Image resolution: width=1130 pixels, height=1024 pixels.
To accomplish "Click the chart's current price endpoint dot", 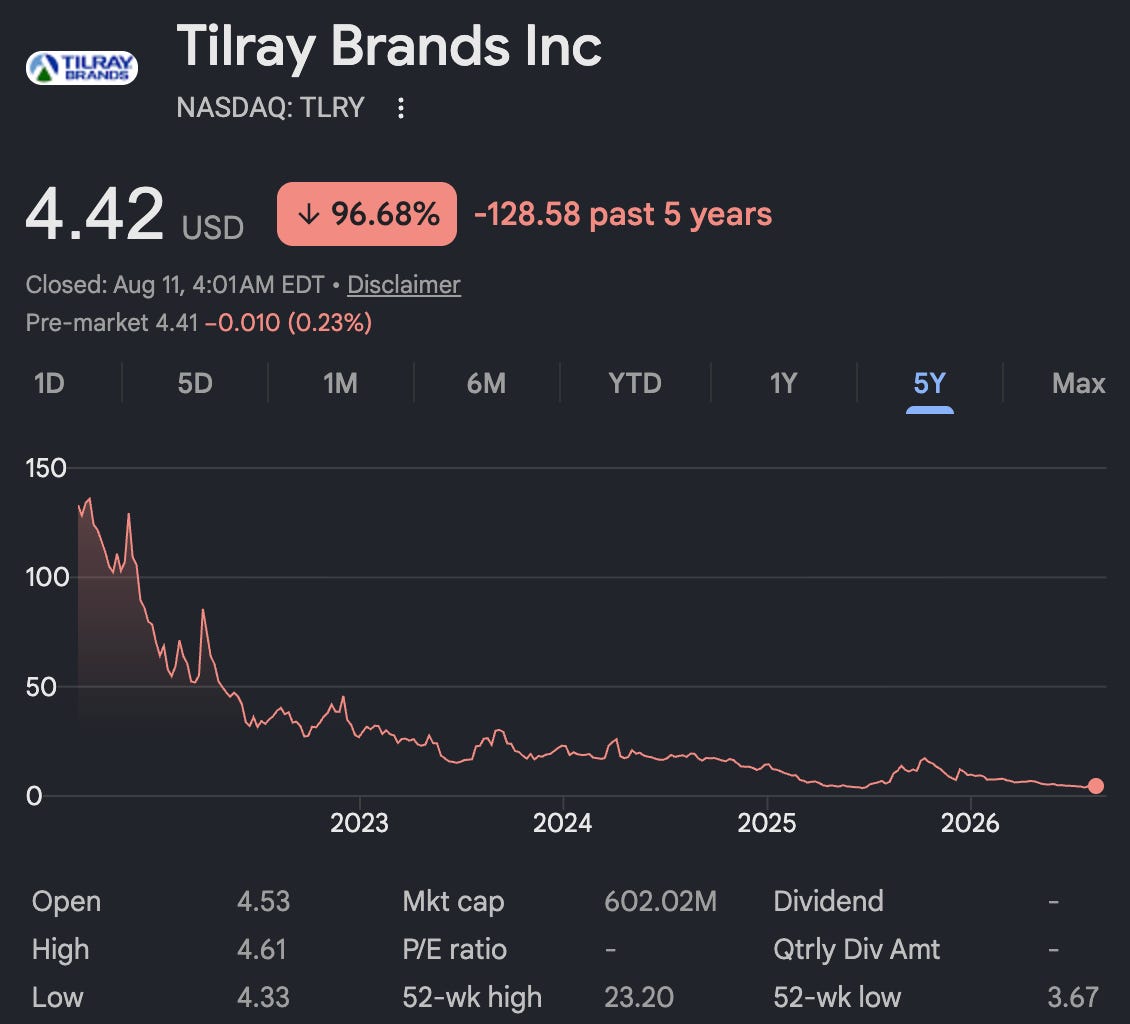I will 1095,785.
